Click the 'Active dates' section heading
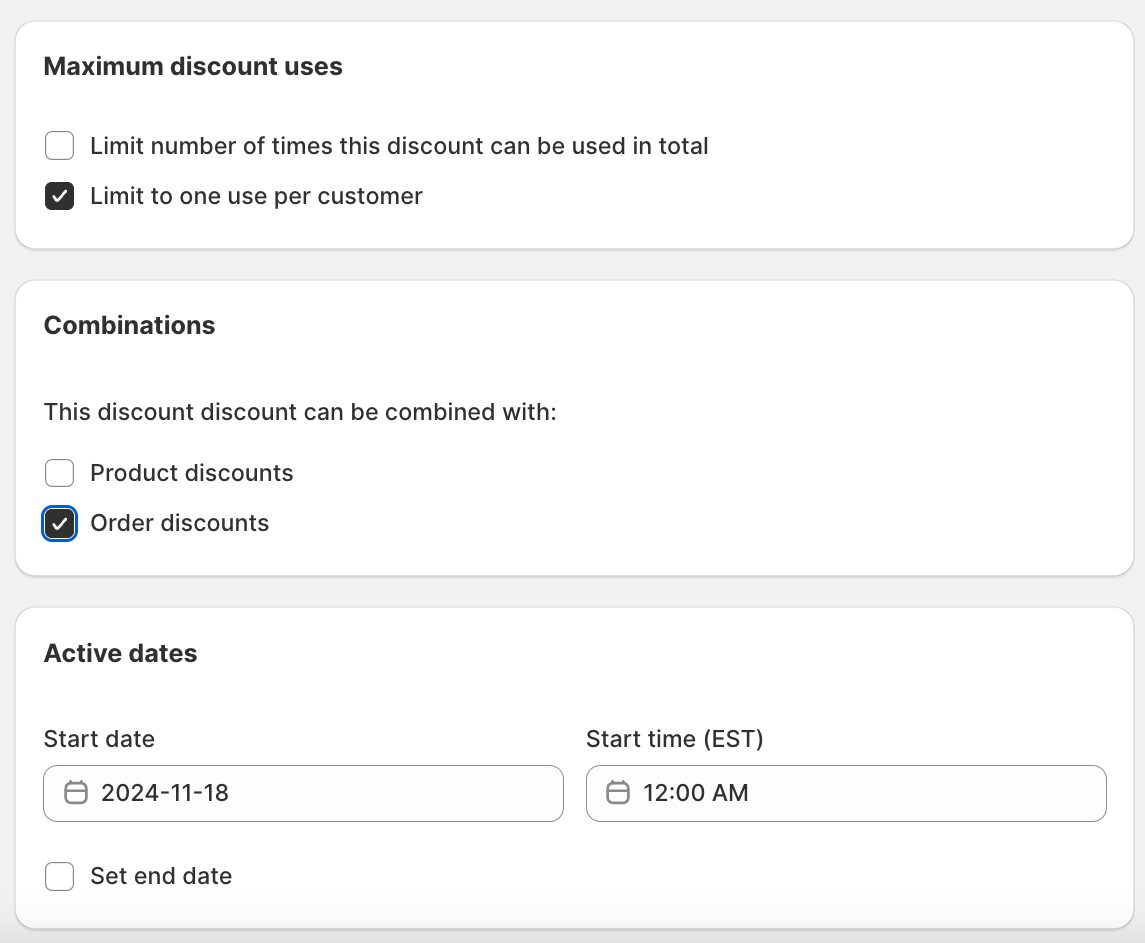 [120, 654]
